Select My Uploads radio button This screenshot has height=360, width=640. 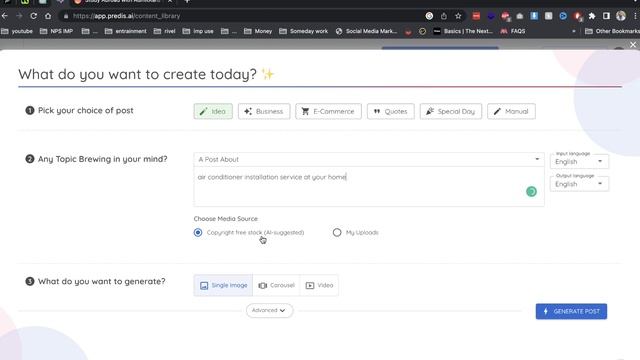337,232
